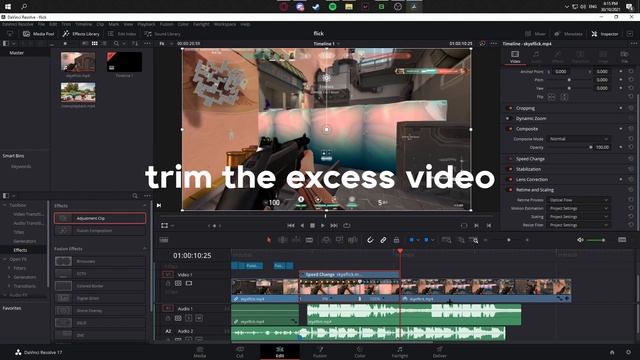This screenshot has width=640, height=360.
Task: Click the Overwrite Clip toolbar icon
Action: pos(339,240)
